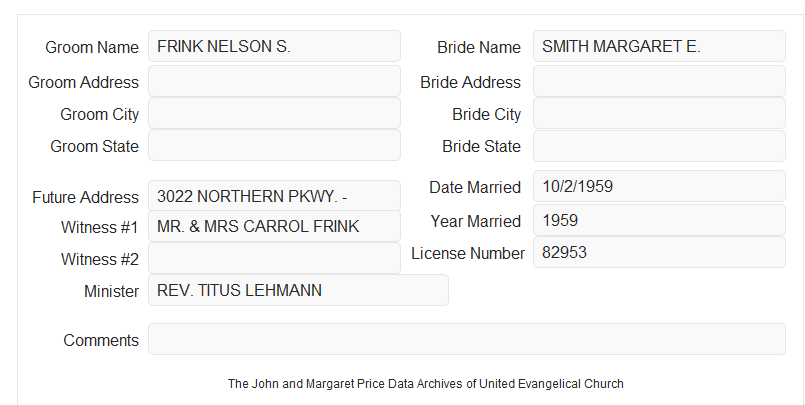Image resolution: width=805 pixels, height=405 pixels.
Task: Click the Bride City input field
Action: point(659,113)
